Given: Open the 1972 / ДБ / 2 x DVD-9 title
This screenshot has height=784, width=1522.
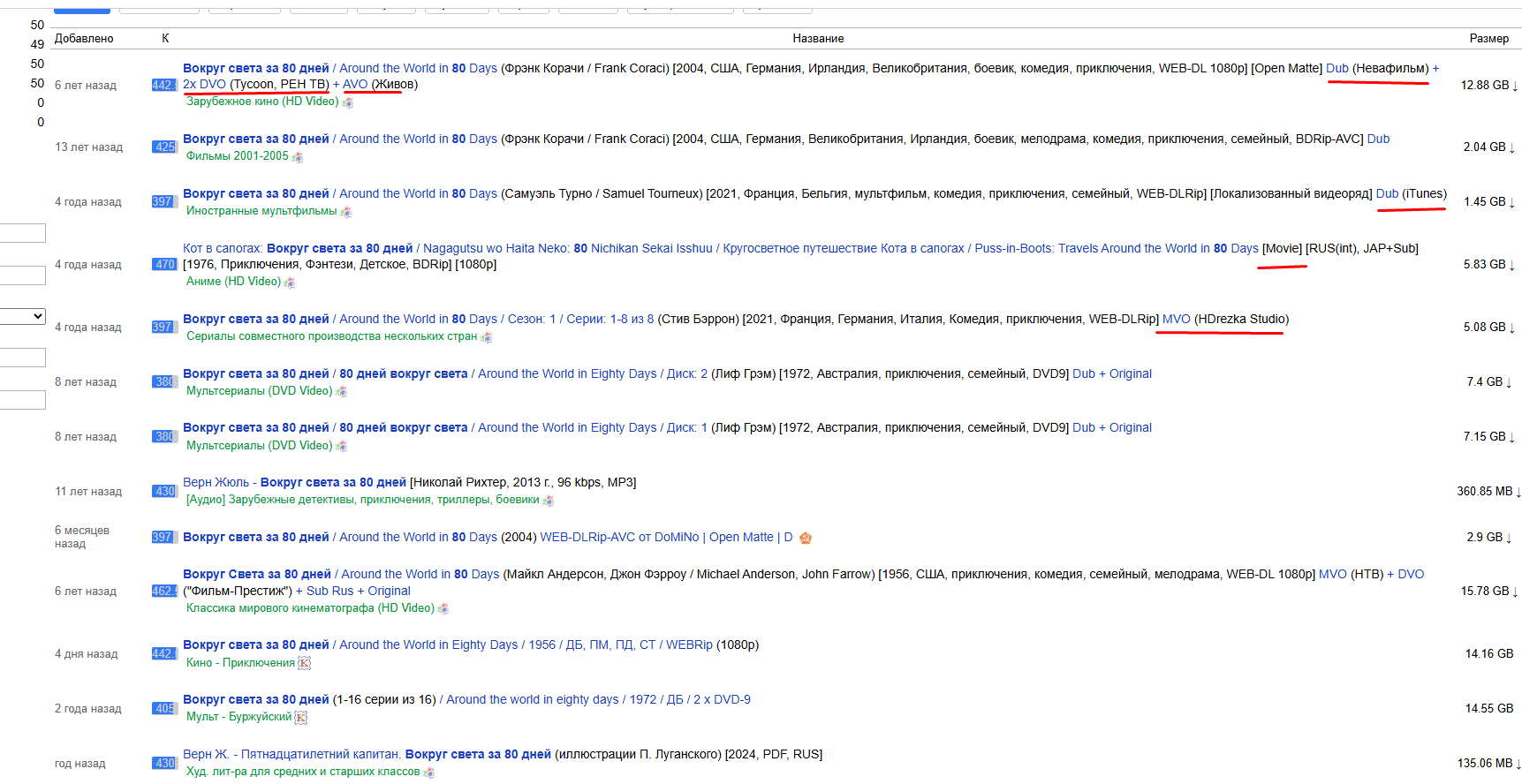Looking at the screenshot, I should tap(466, 700).
